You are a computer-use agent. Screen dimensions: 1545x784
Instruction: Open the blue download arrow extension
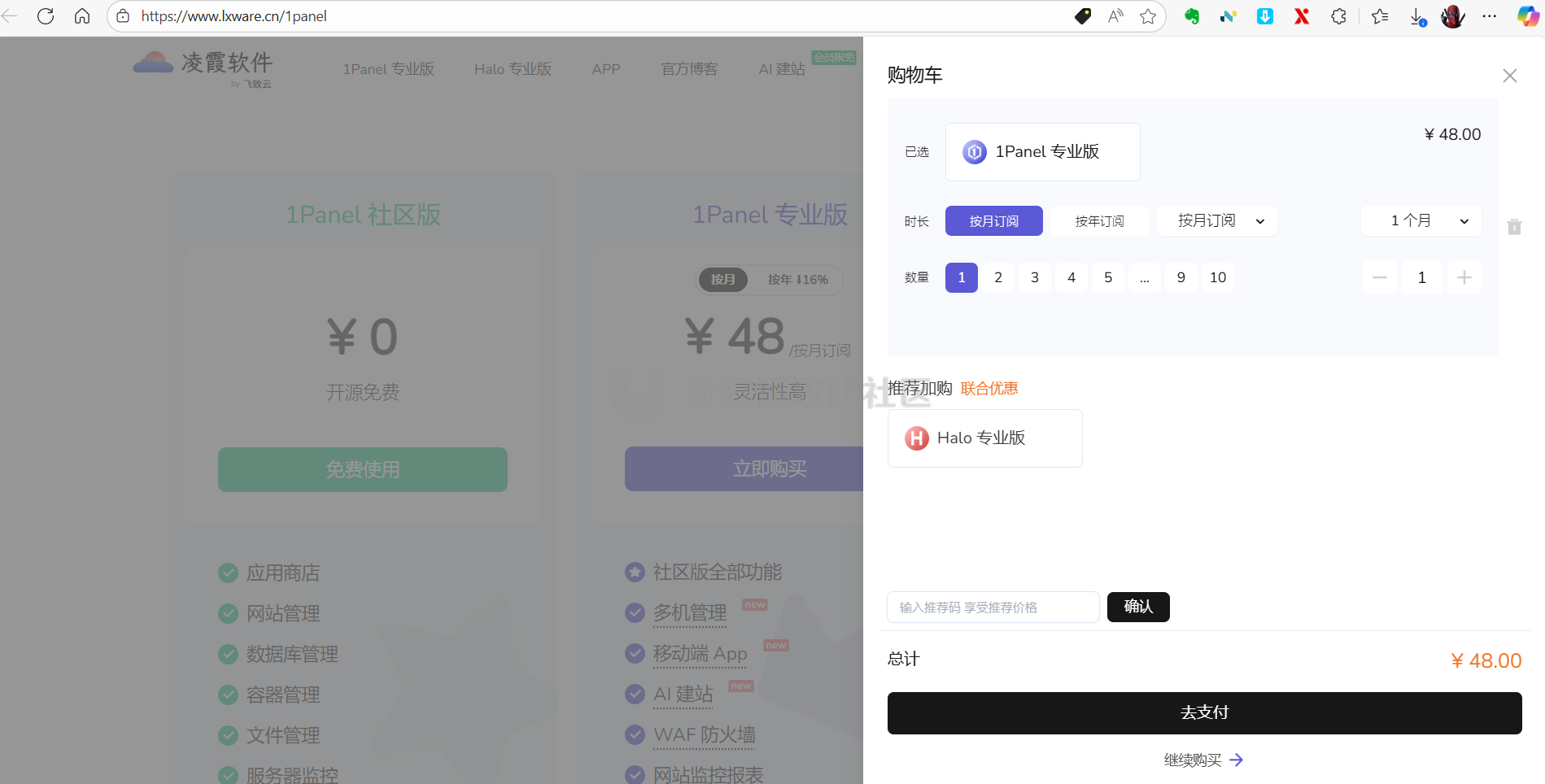pos(1265,16)
